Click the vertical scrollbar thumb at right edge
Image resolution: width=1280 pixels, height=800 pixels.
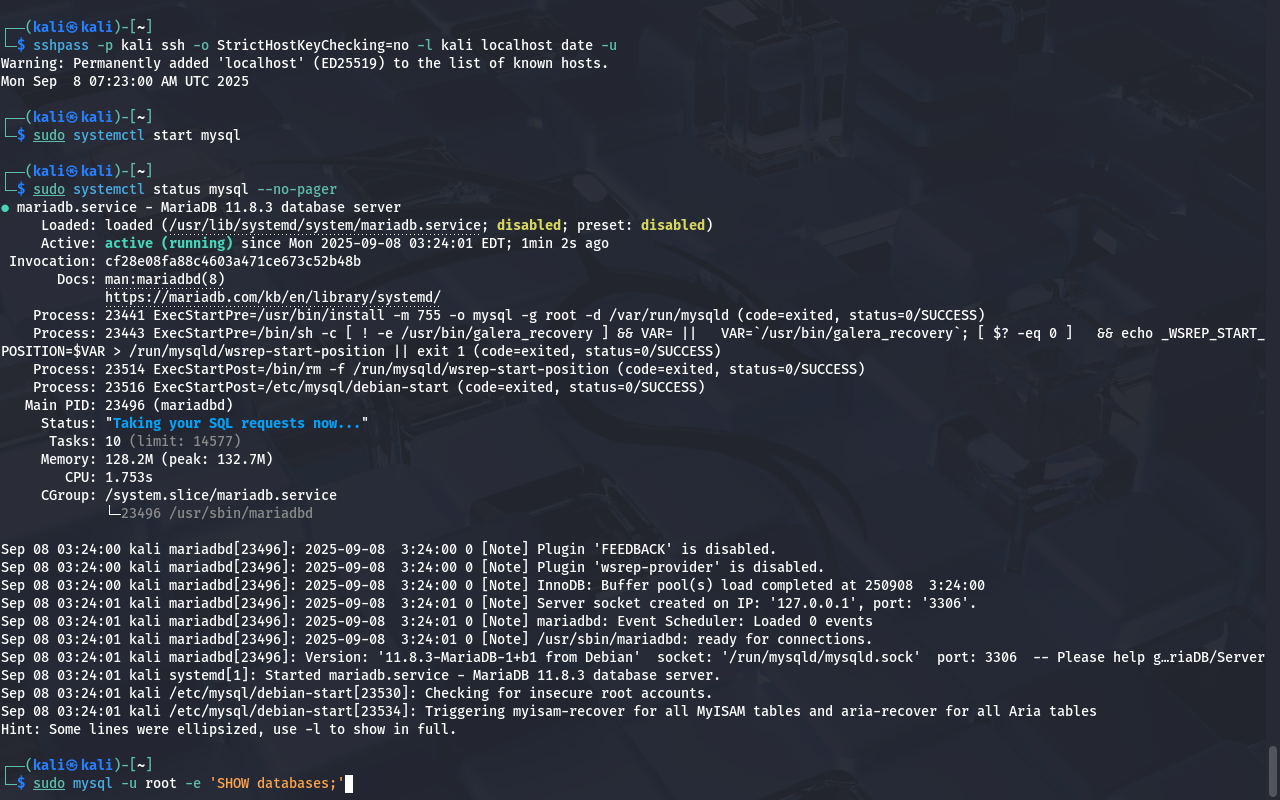(1273, 769)
